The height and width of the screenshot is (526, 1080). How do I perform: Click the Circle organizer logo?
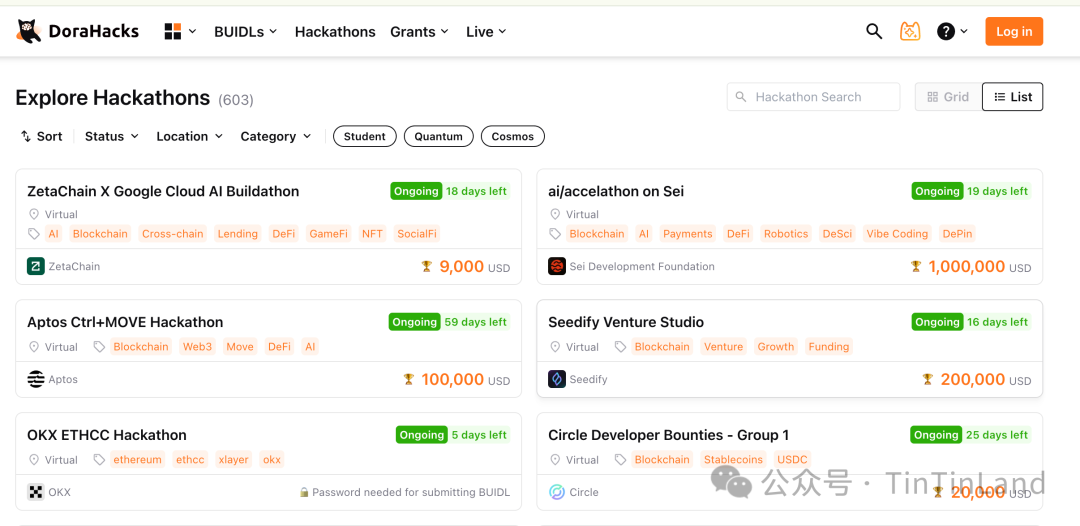[557, 492]
